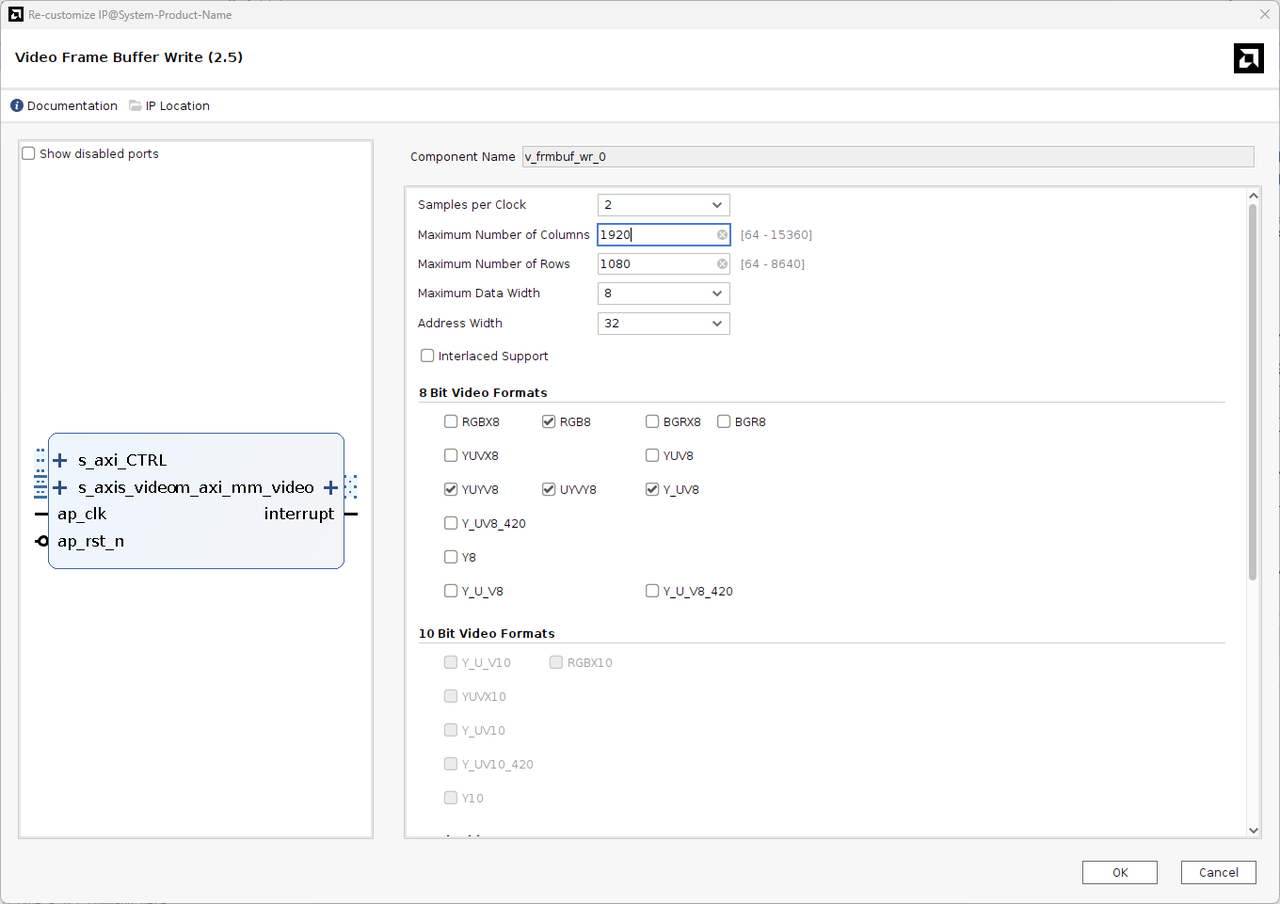Expand the Address Width dropdown
Viewport: 1280px width, 904px height.
[663, 324]
